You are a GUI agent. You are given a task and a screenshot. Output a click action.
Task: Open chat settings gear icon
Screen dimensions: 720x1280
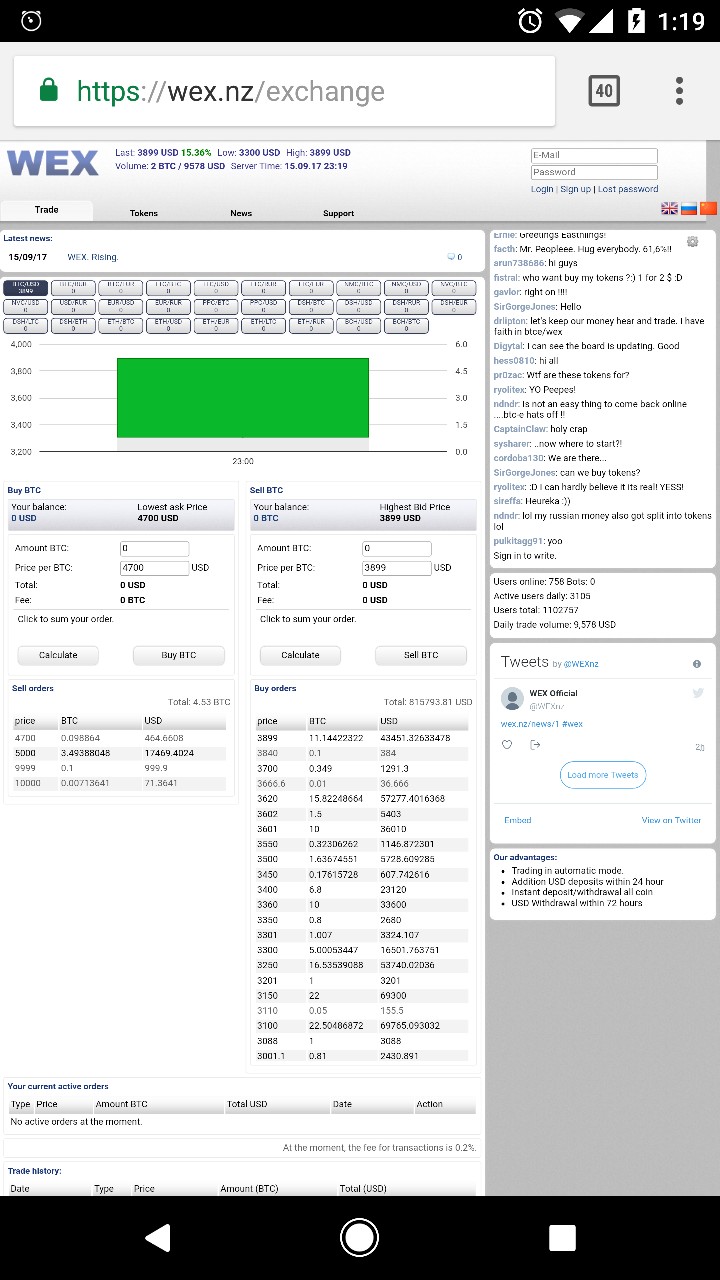click(x=692, y=242)
